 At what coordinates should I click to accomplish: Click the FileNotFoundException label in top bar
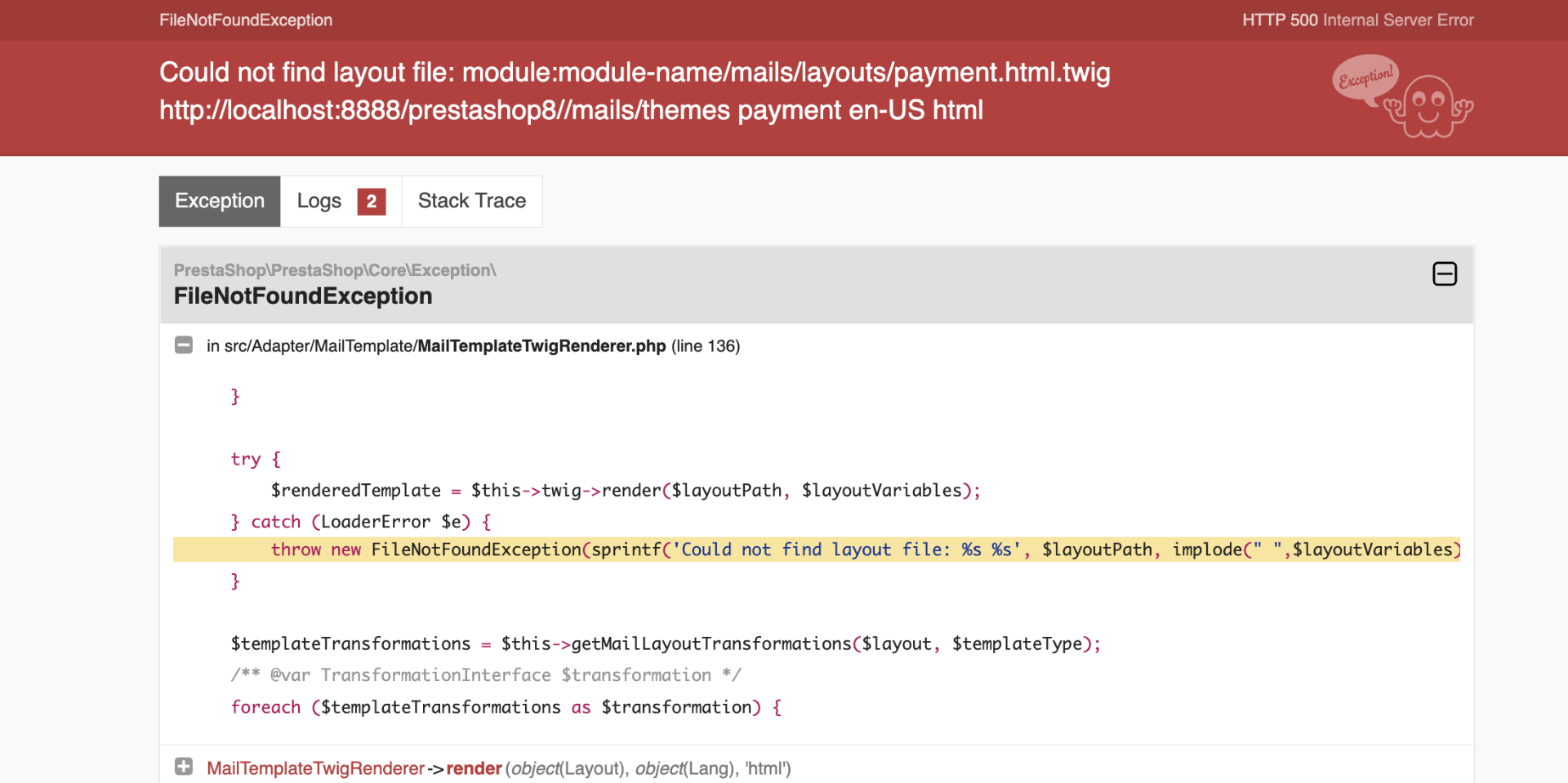click(x=246, y=20)
